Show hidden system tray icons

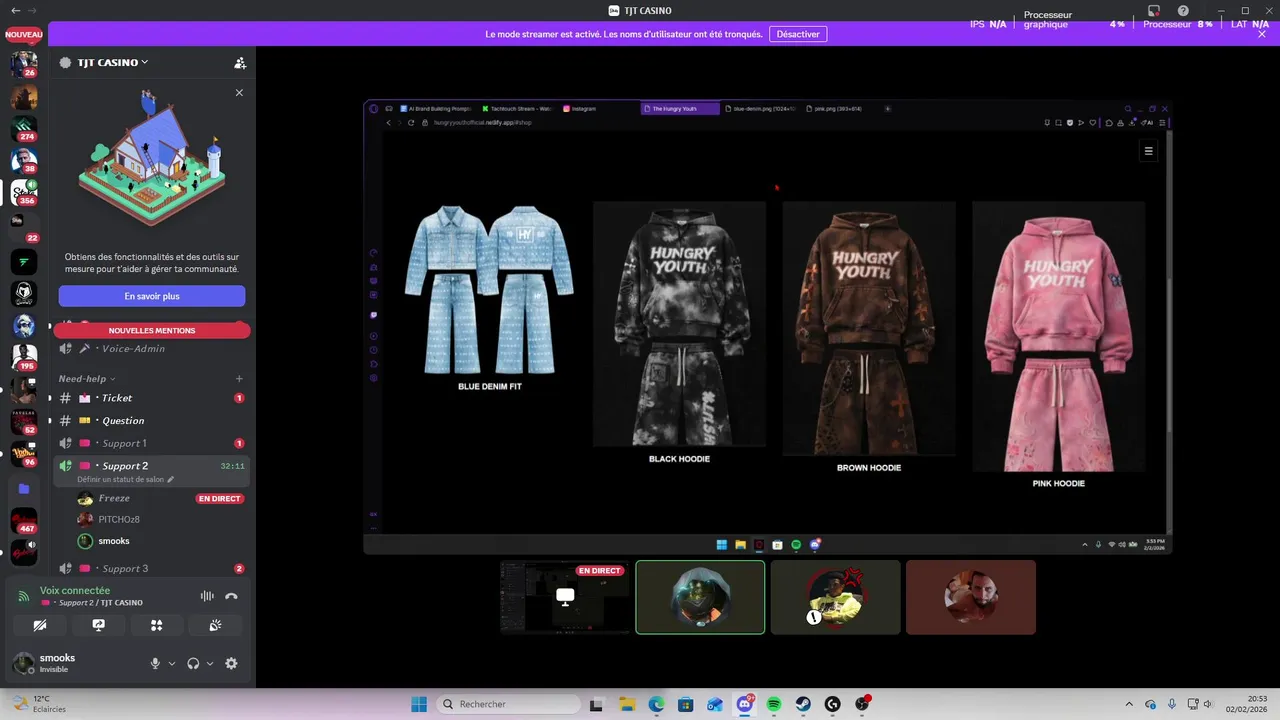[x=1129, y=704]
